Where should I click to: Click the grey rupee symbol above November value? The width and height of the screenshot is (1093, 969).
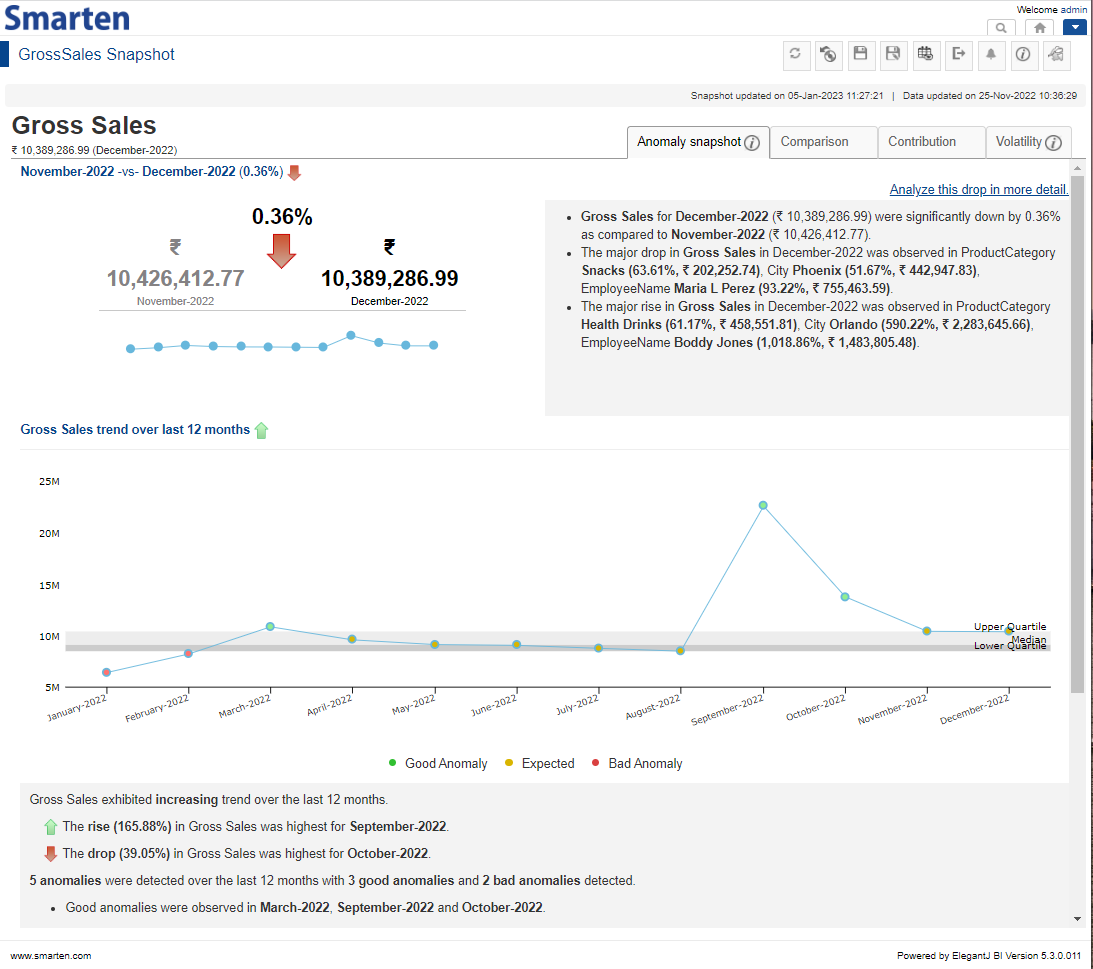176,247
